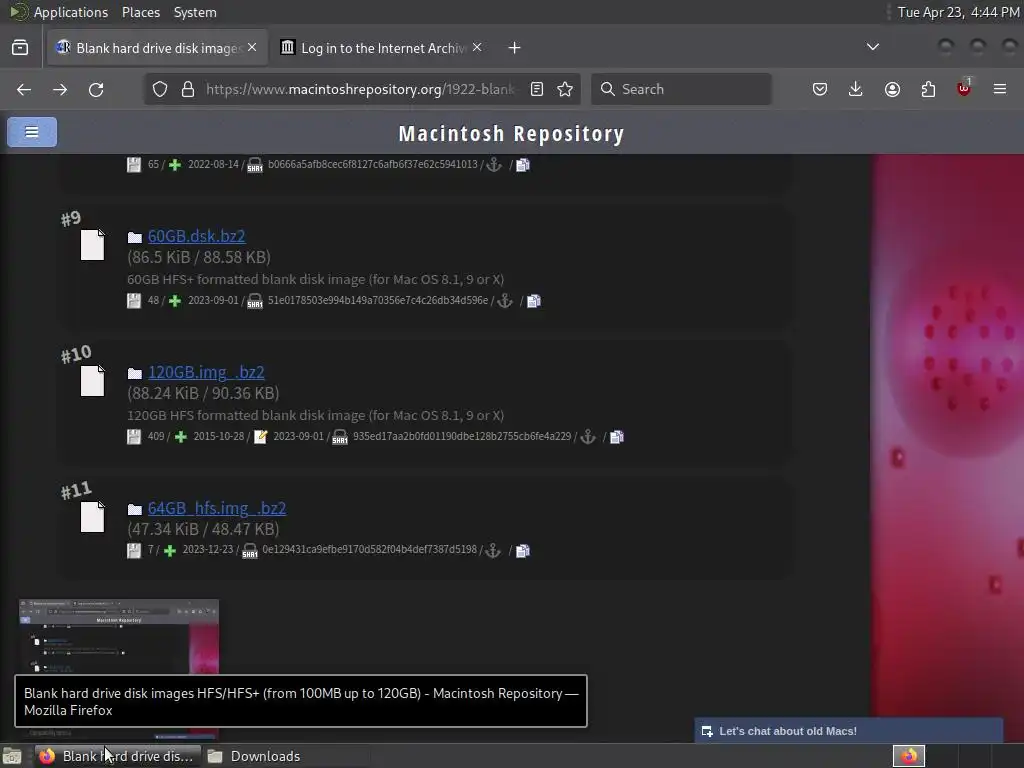The height and width of the screenshot is (768, 1024).
Task: Click the anchor icon in the 64GB_hfs.img_.bz2 row
Action: click(494, 551)
